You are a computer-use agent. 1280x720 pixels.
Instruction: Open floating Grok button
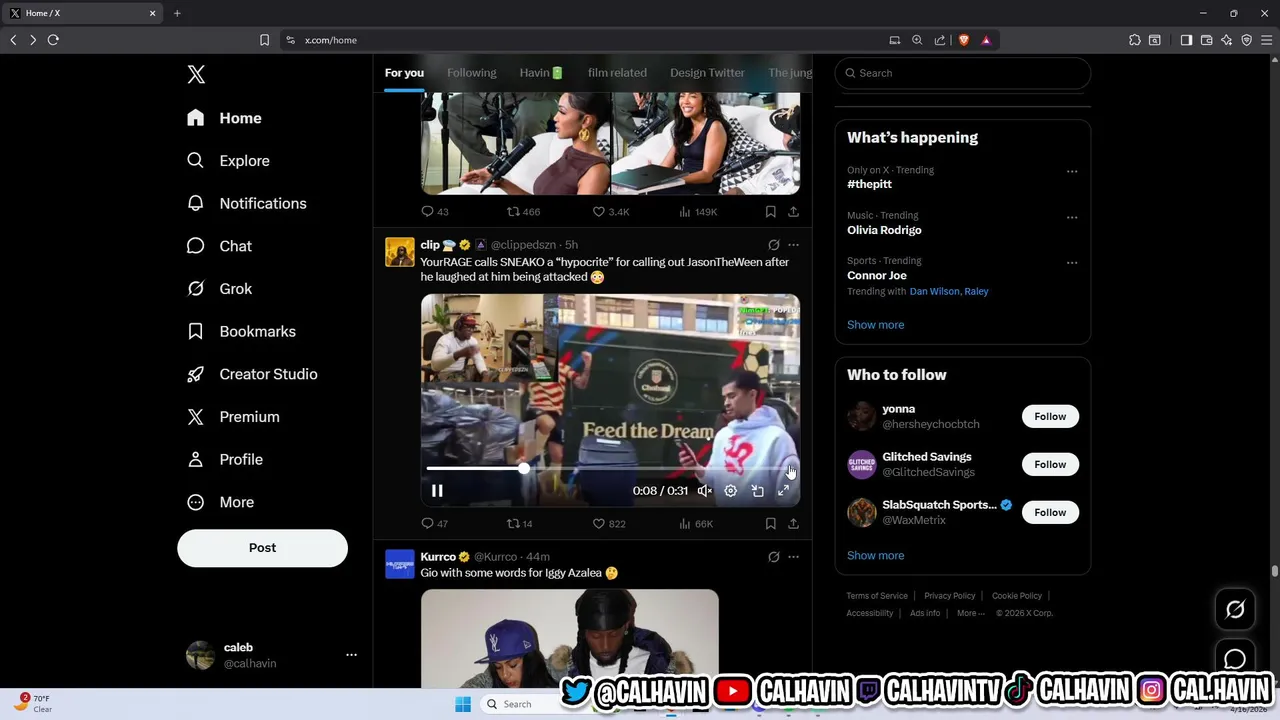[1235, 609]
